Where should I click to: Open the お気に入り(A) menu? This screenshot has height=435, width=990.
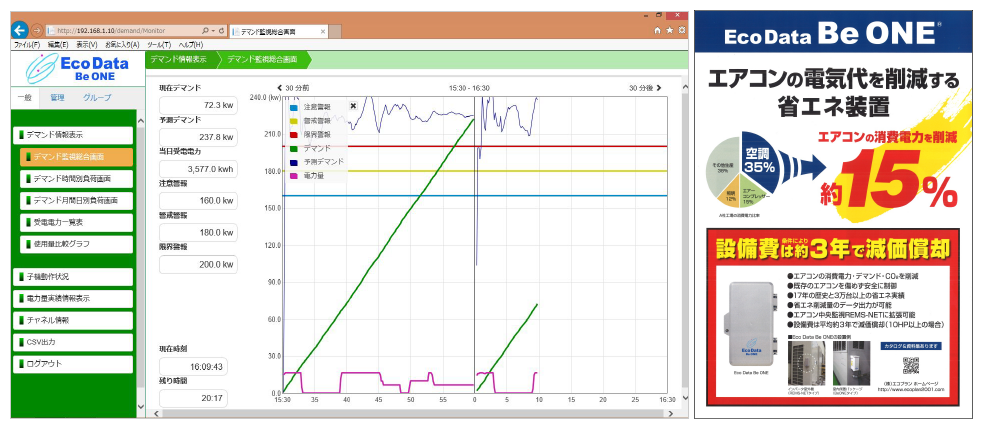[x=122, y=45]
